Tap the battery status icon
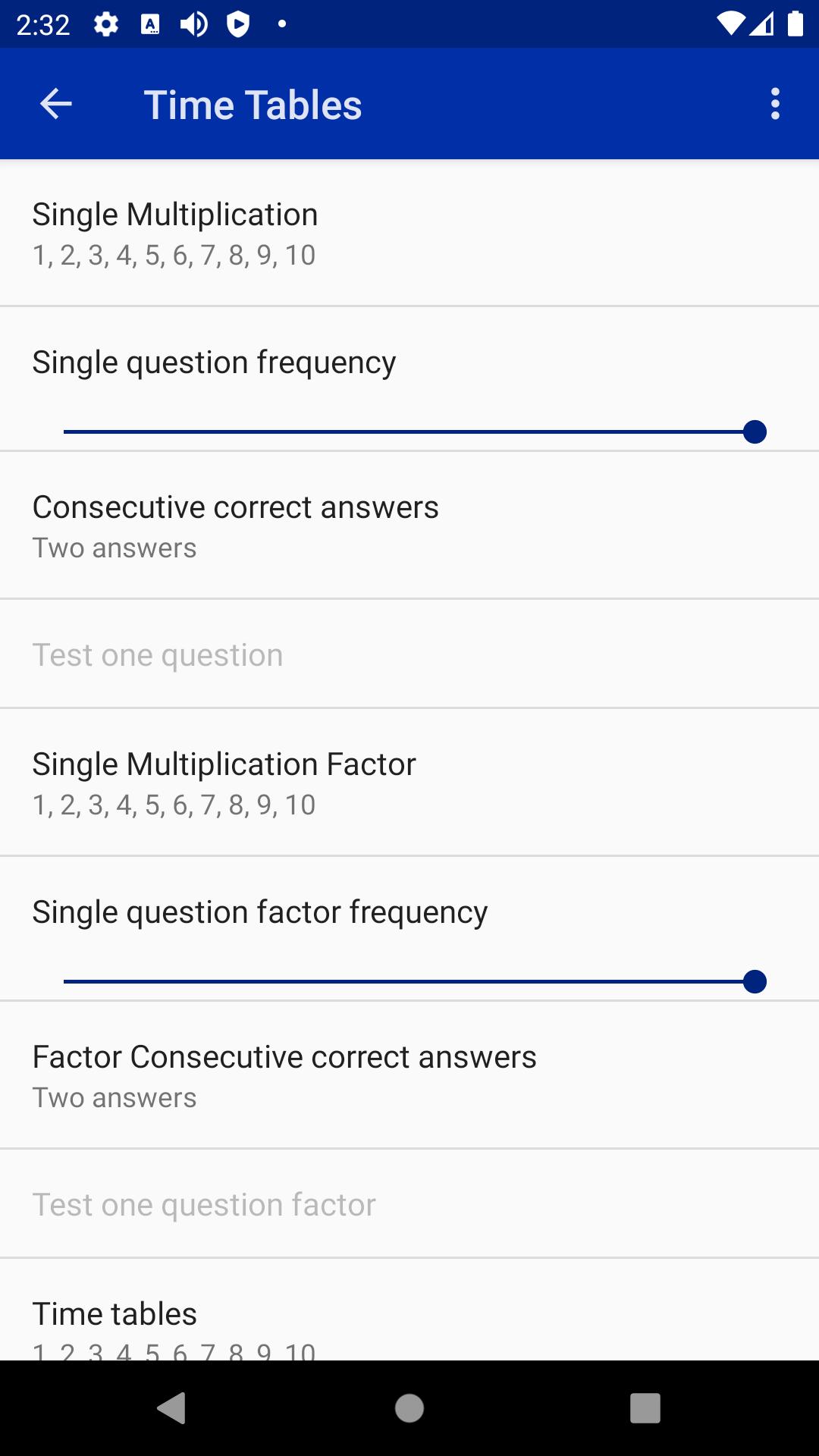The image size is (819, 1456). point(795,24)
